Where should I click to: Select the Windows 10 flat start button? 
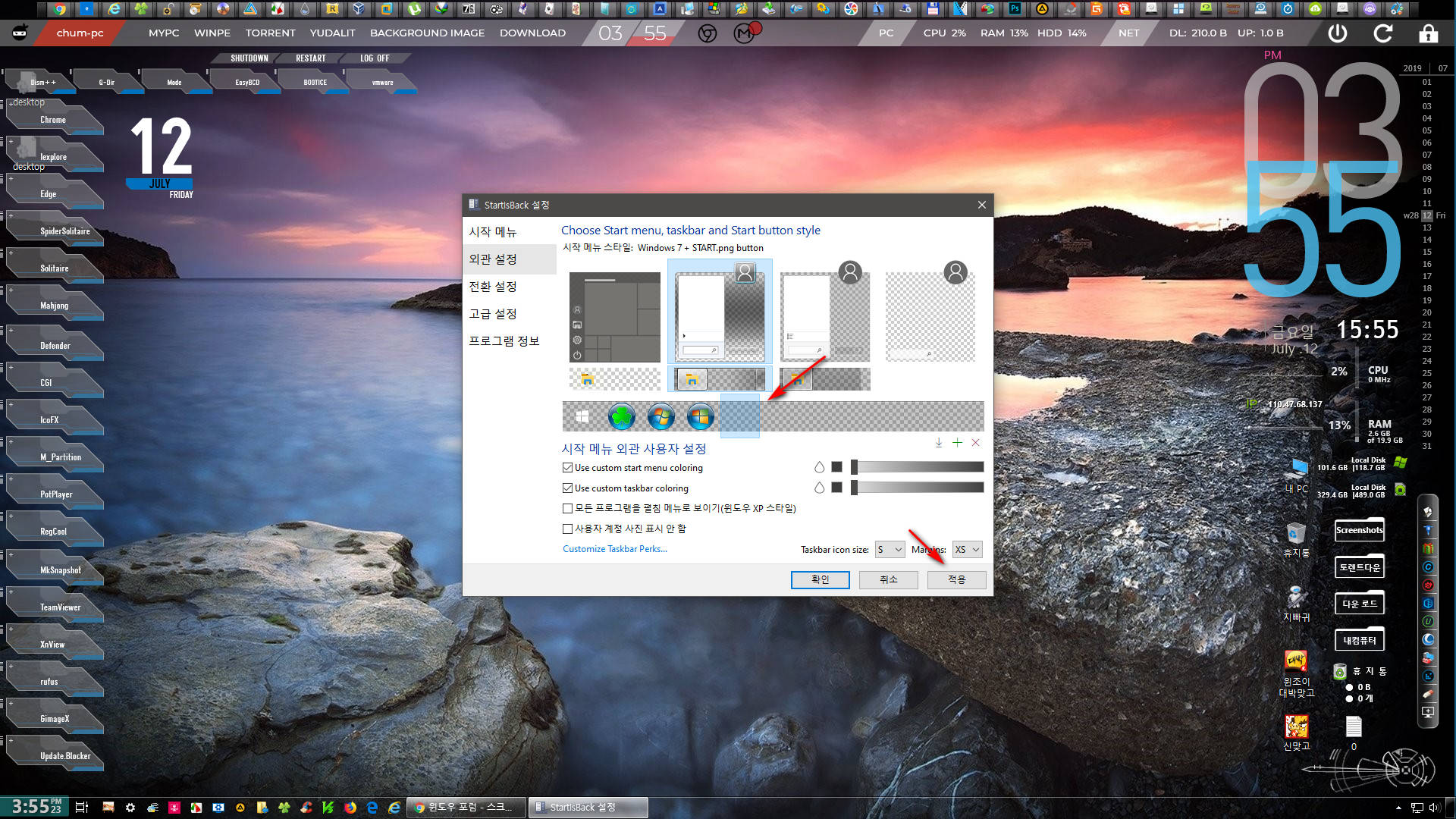point(582,416)
